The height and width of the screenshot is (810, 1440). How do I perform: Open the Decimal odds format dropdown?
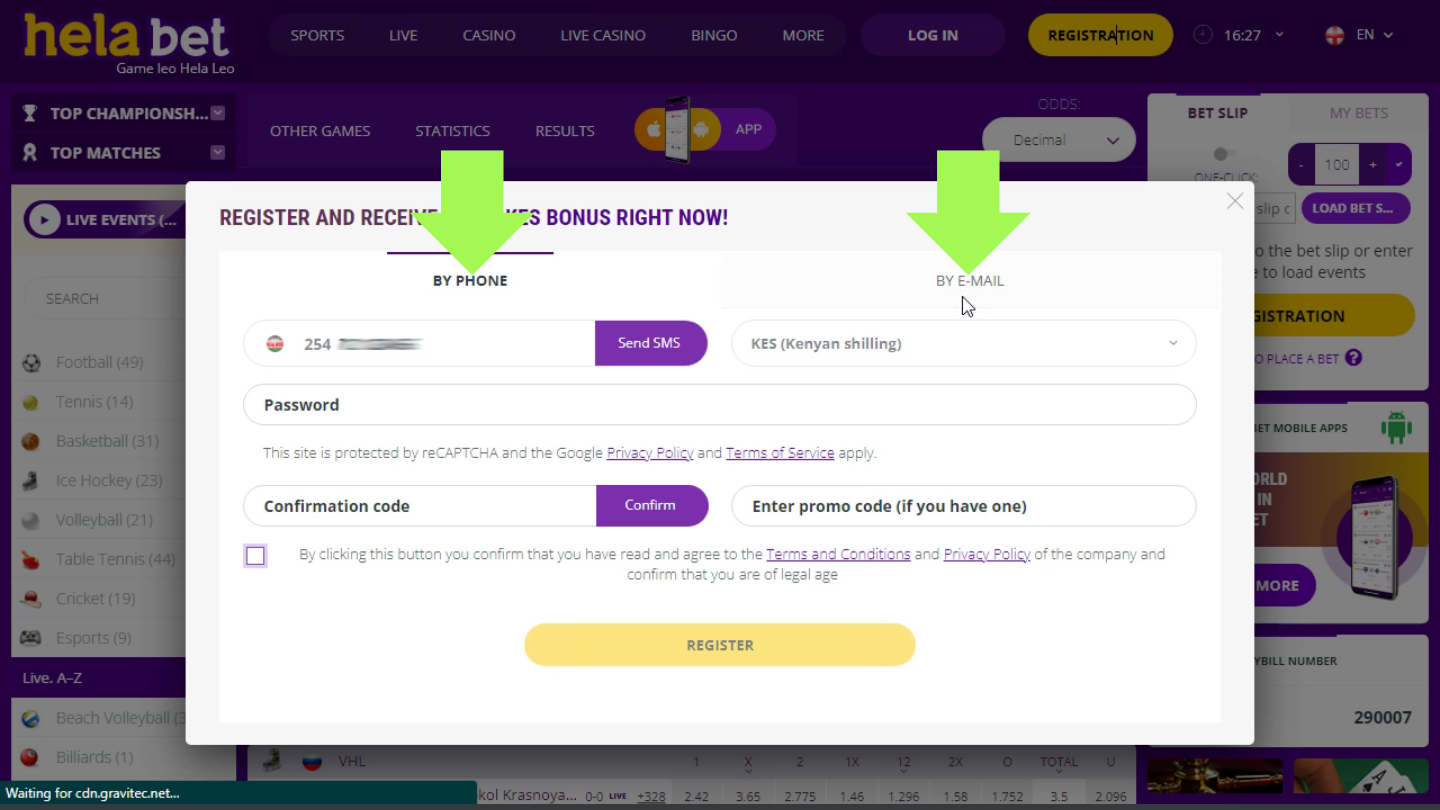click(x=1058, y=141)
